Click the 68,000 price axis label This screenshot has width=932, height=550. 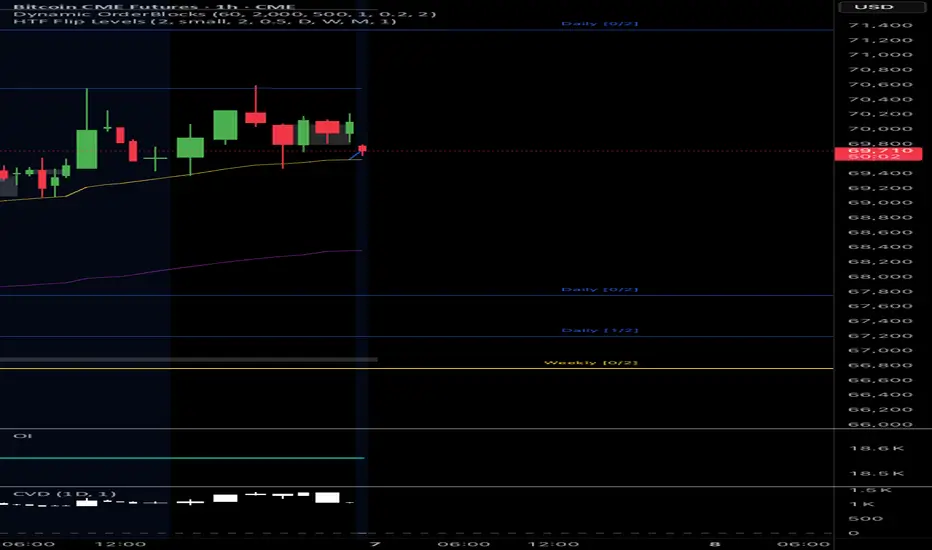coord(880,276)
